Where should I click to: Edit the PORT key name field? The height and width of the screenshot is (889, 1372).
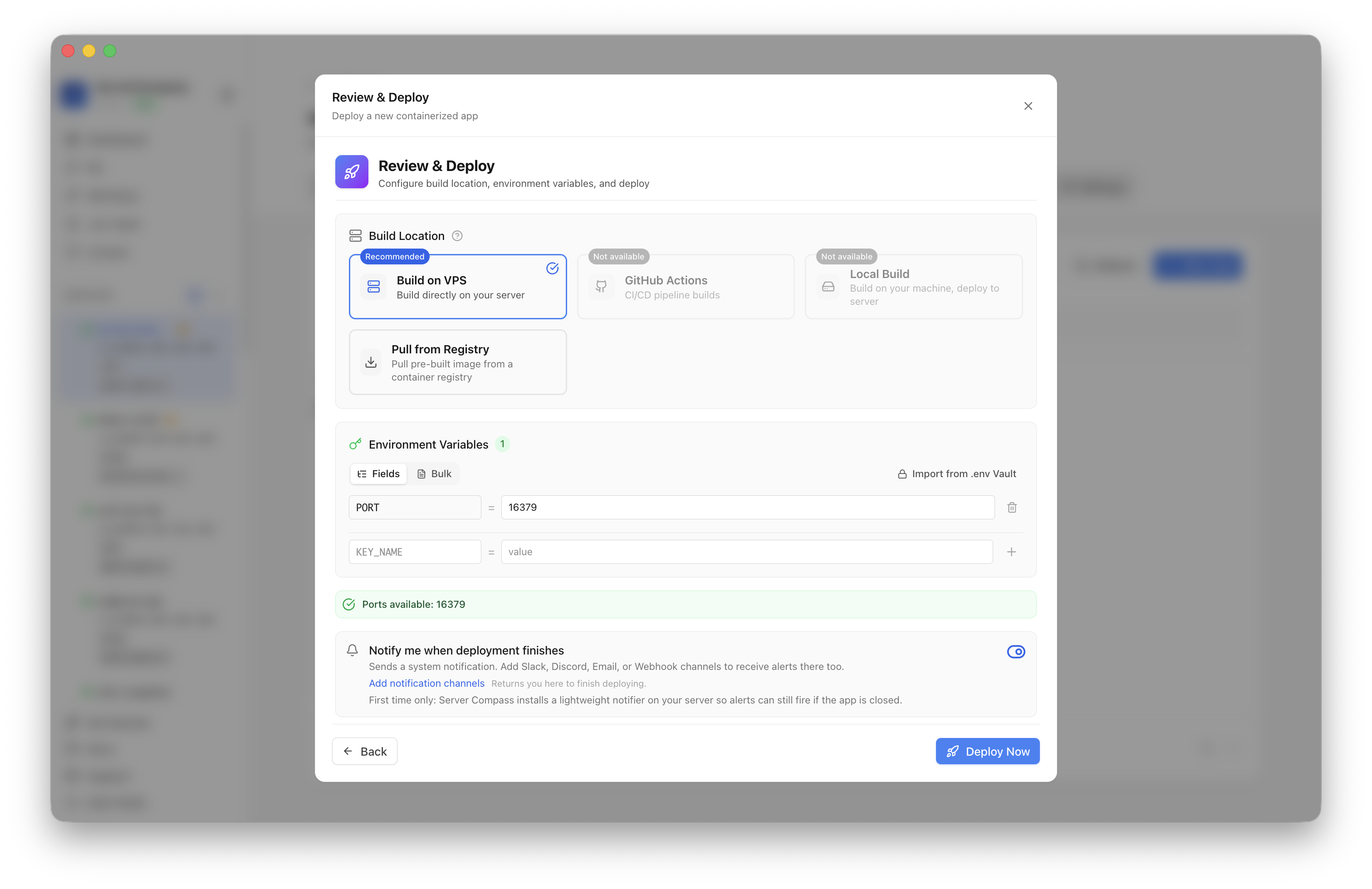(x=415, y=507)
